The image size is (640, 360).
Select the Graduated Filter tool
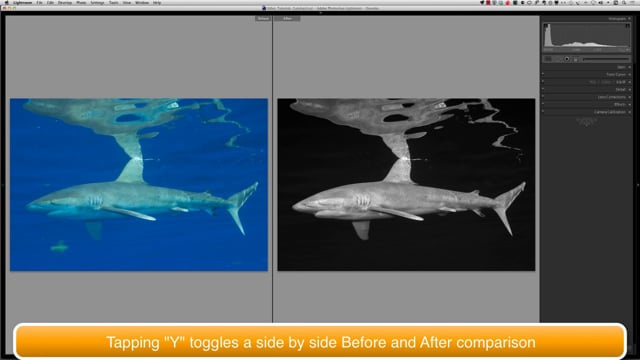(x=576, y=59)
